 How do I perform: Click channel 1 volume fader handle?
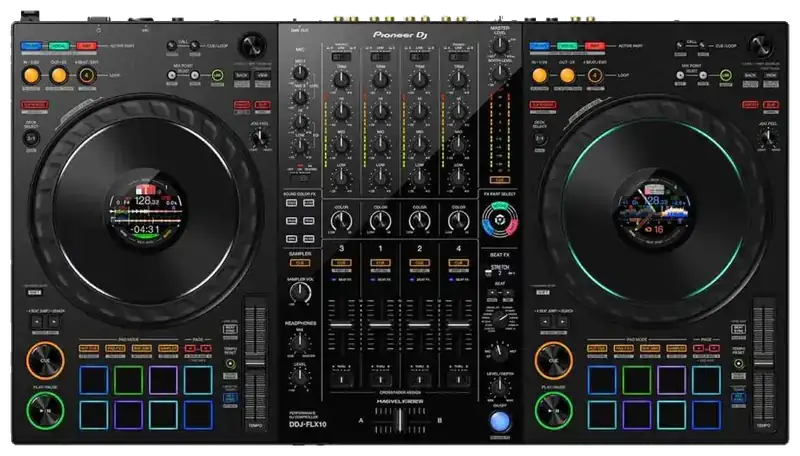click(x=381, y=324)
